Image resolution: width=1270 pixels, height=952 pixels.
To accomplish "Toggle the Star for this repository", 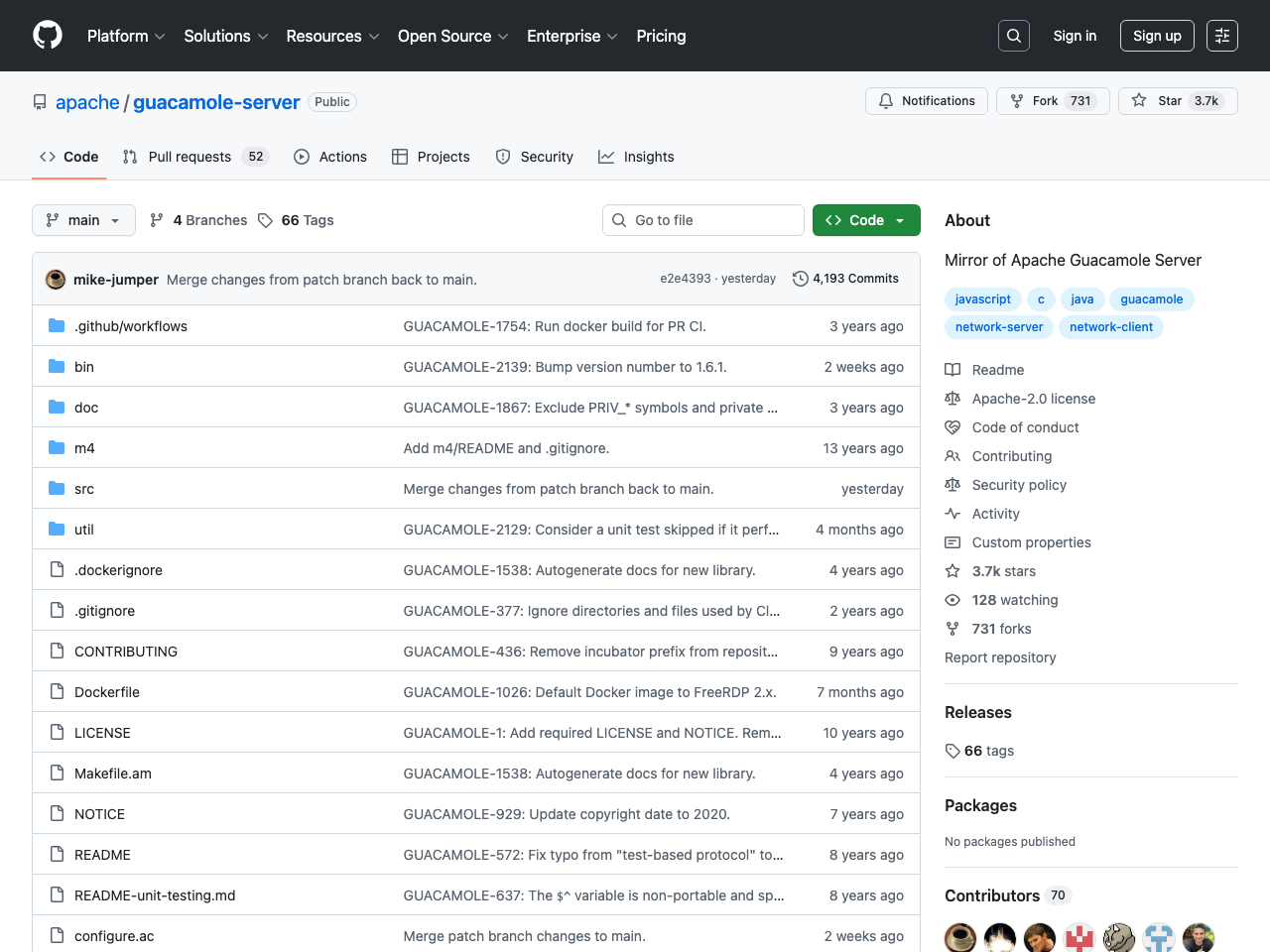I will point(1177,100).
